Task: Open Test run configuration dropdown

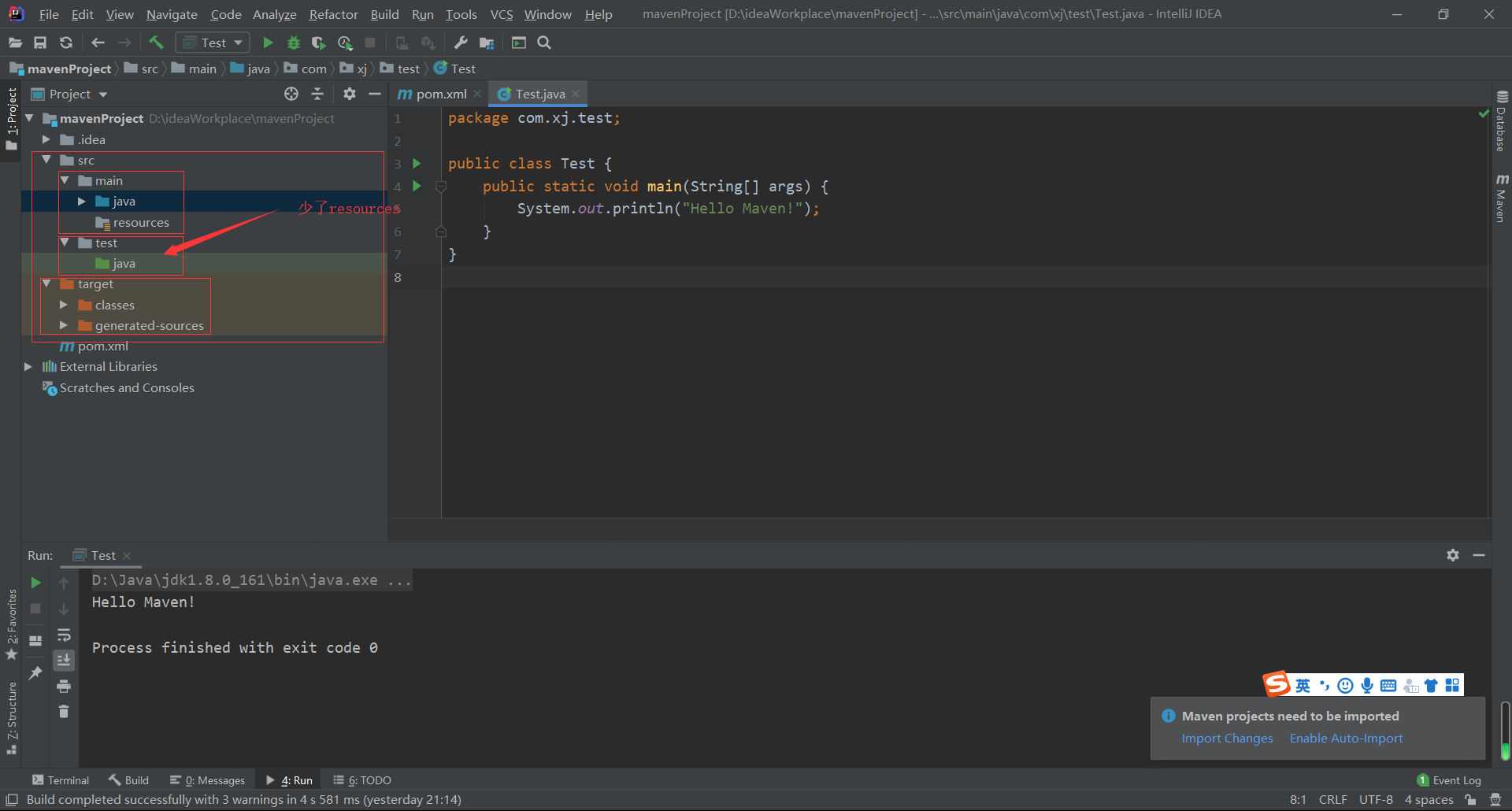Action: click(x=213, y=43)
